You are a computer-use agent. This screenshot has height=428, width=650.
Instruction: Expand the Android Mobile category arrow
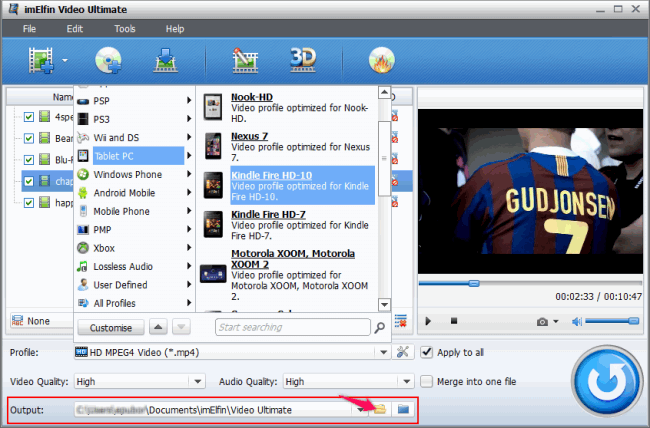(189, 192)
